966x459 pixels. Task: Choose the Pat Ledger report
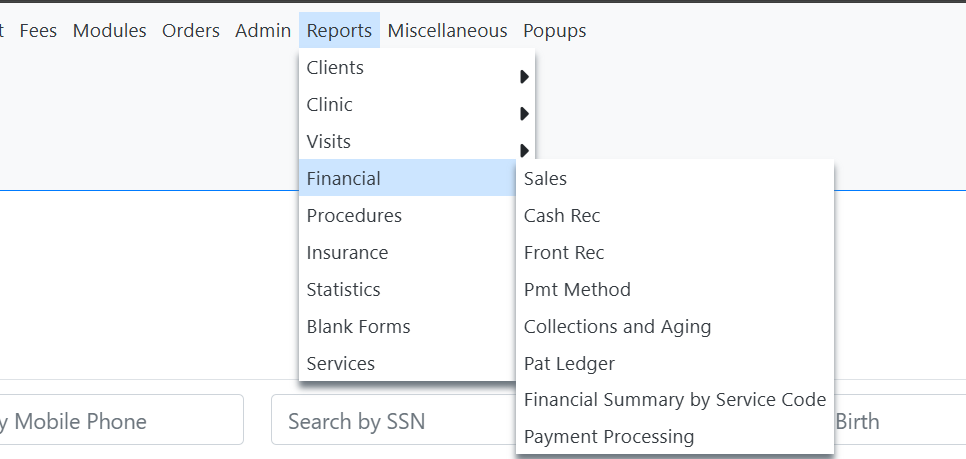569,364
